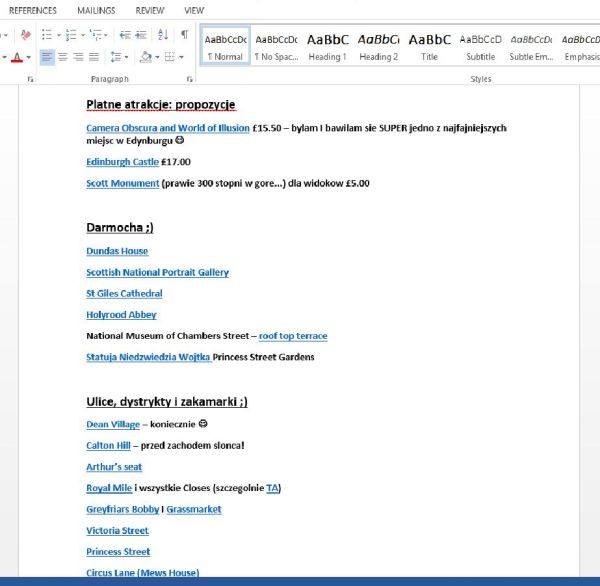Open the Holyrood Abbey hyperlink
The width and height of the screenshot is (600, 586).
tap(121, 315)
